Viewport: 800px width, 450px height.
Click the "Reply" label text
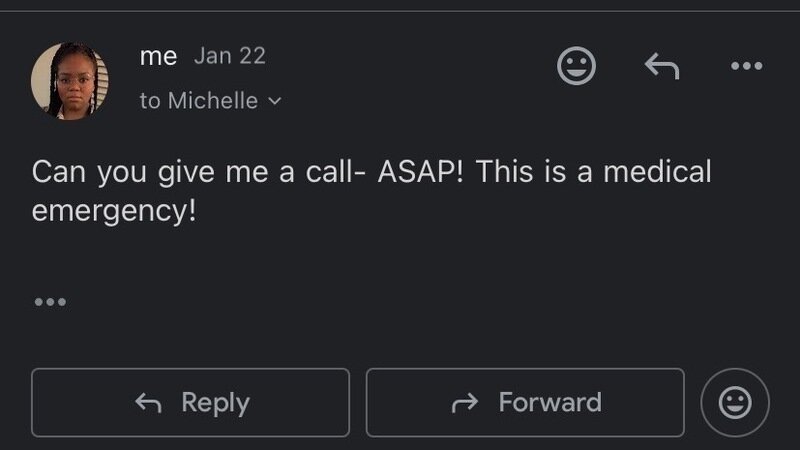(x=215, y=403)
